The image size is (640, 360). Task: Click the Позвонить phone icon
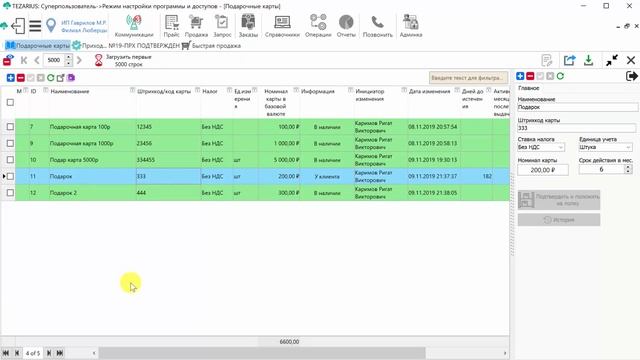(378, 22)
